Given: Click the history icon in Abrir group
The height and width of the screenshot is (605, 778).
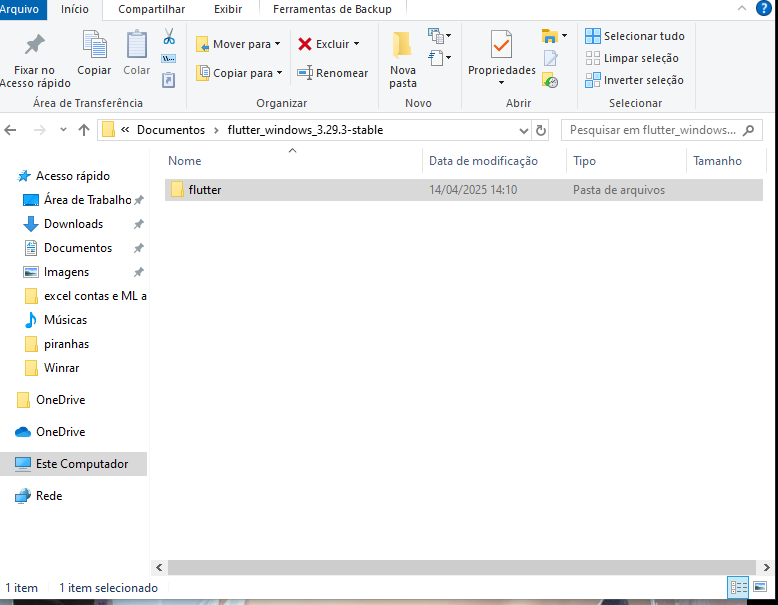Looking at the screenshot, I should tap(550, 80).
